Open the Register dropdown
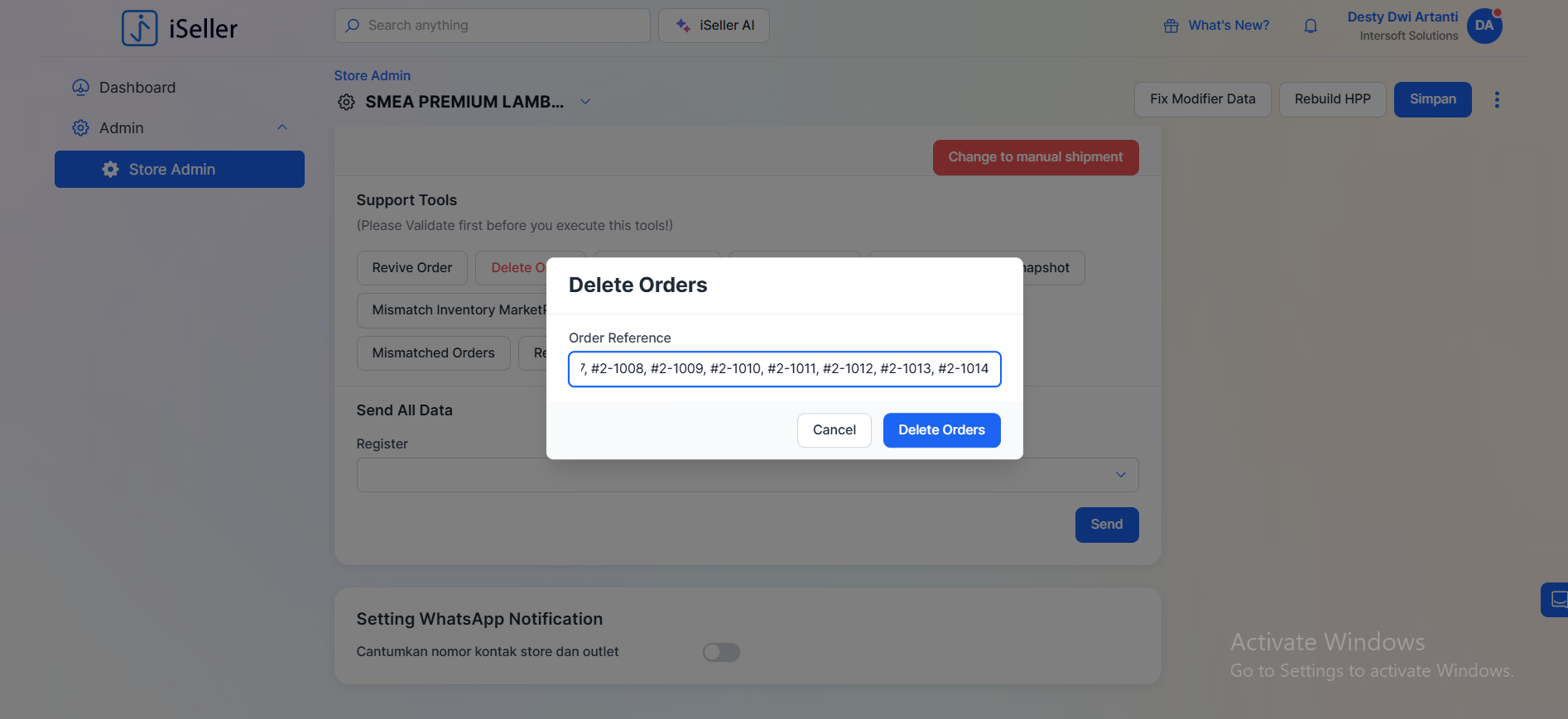 [x=747, y=475]
